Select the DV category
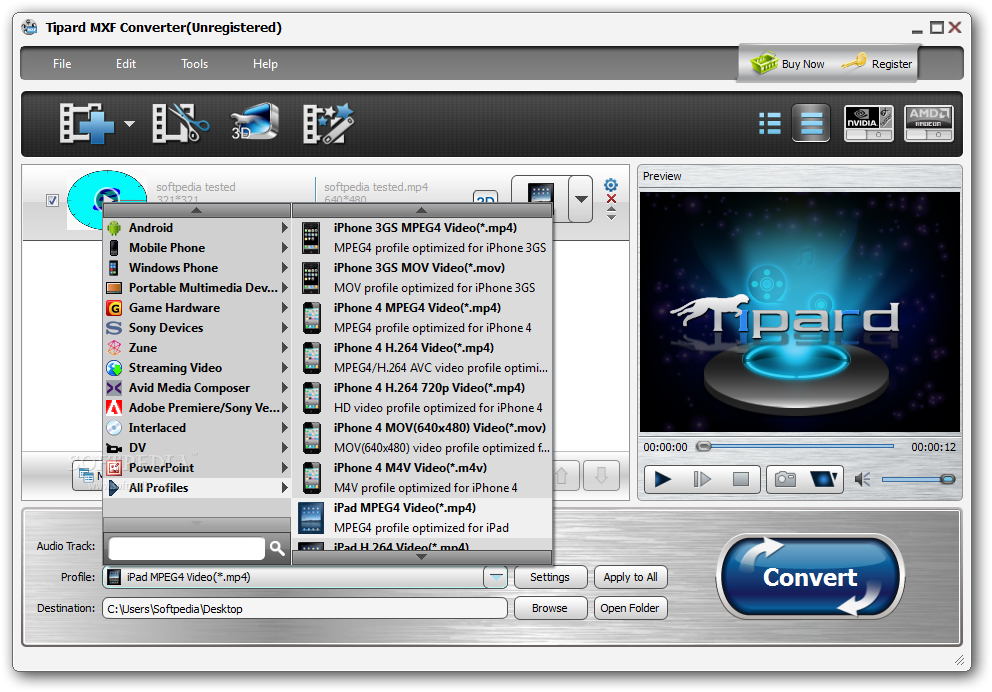 (196, 448)
